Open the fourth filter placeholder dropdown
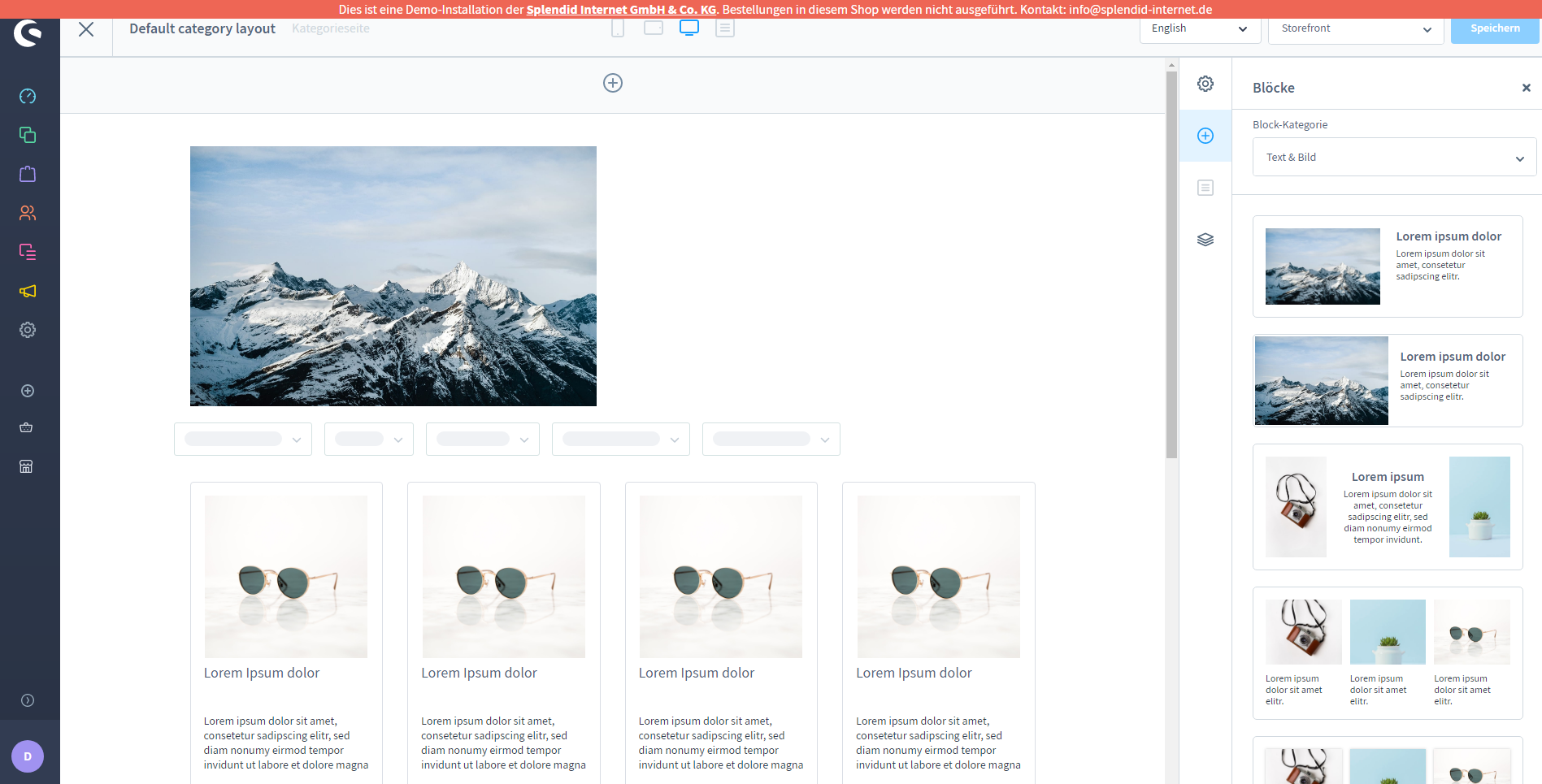1542x784 pixels. point(621,440)
